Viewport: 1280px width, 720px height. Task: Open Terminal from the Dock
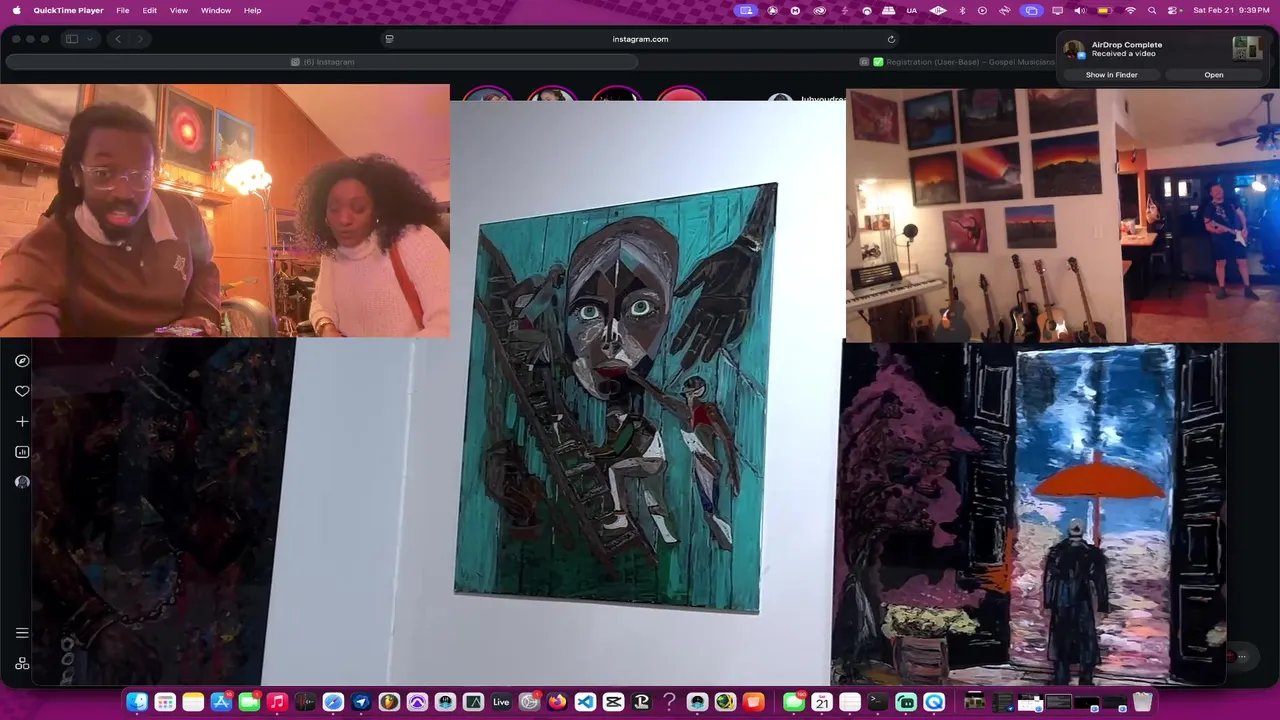coord(878,702)
